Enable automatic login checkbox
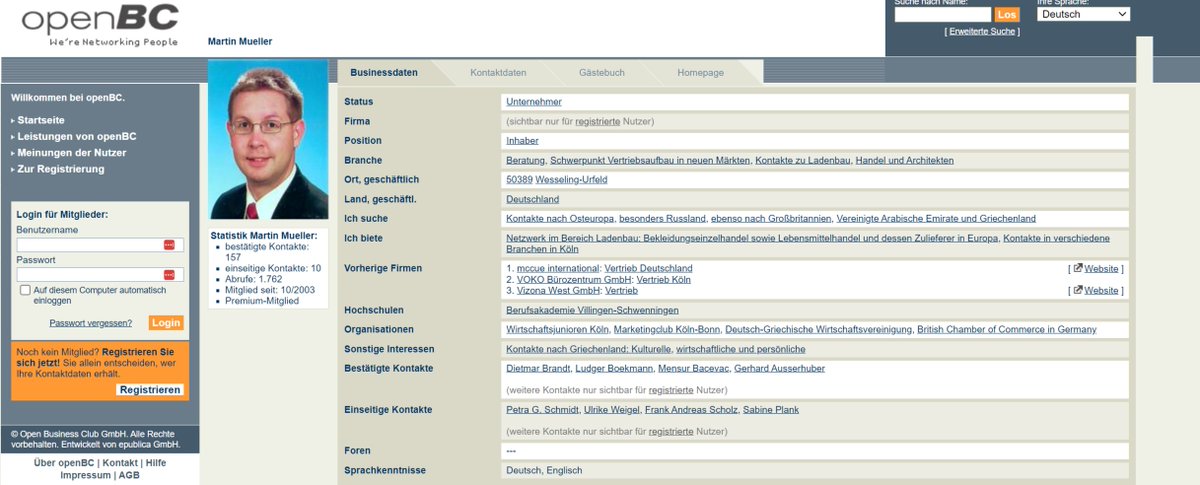Viewport: 1200px width, 485px height. coord(25,290)
